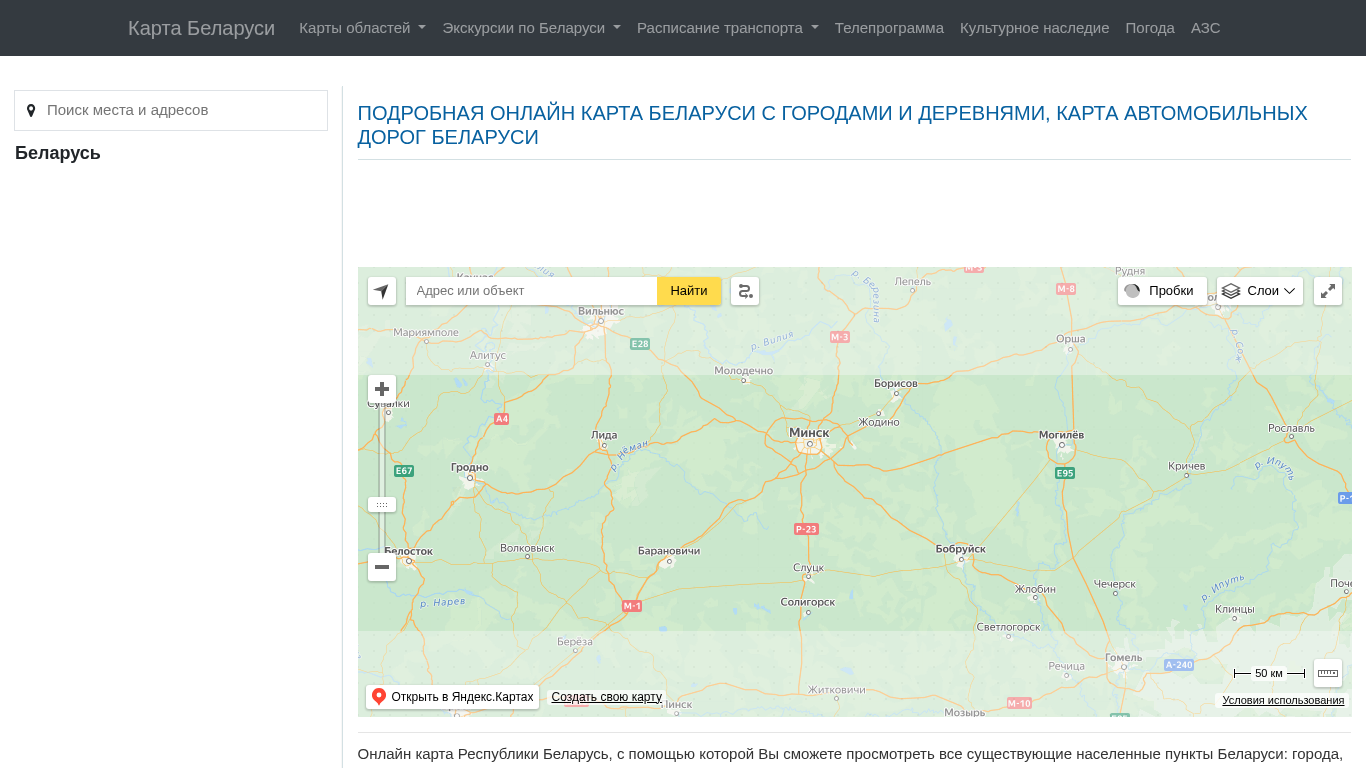Click the geolocation arrow icon on map
Viewport: 1366px width, 768px height.
tap(381, 291)
